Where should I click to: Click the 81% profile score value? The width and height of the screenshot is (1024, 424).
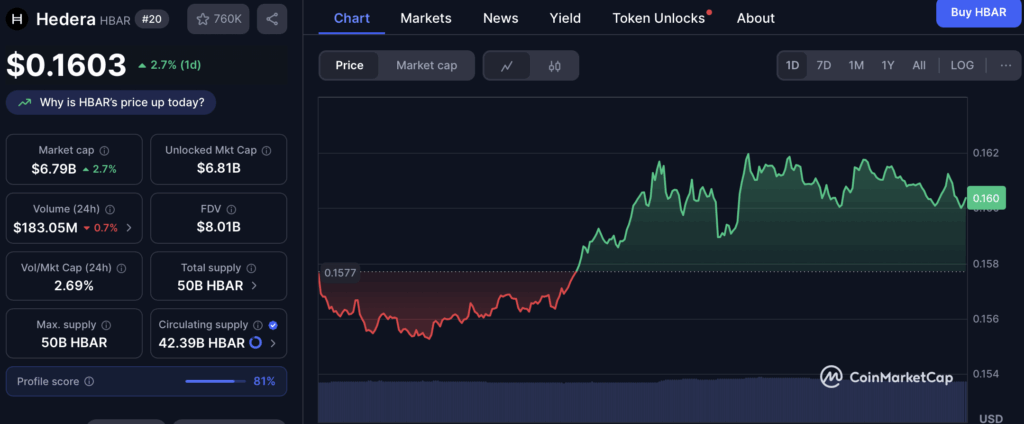(x=264, y=381)
